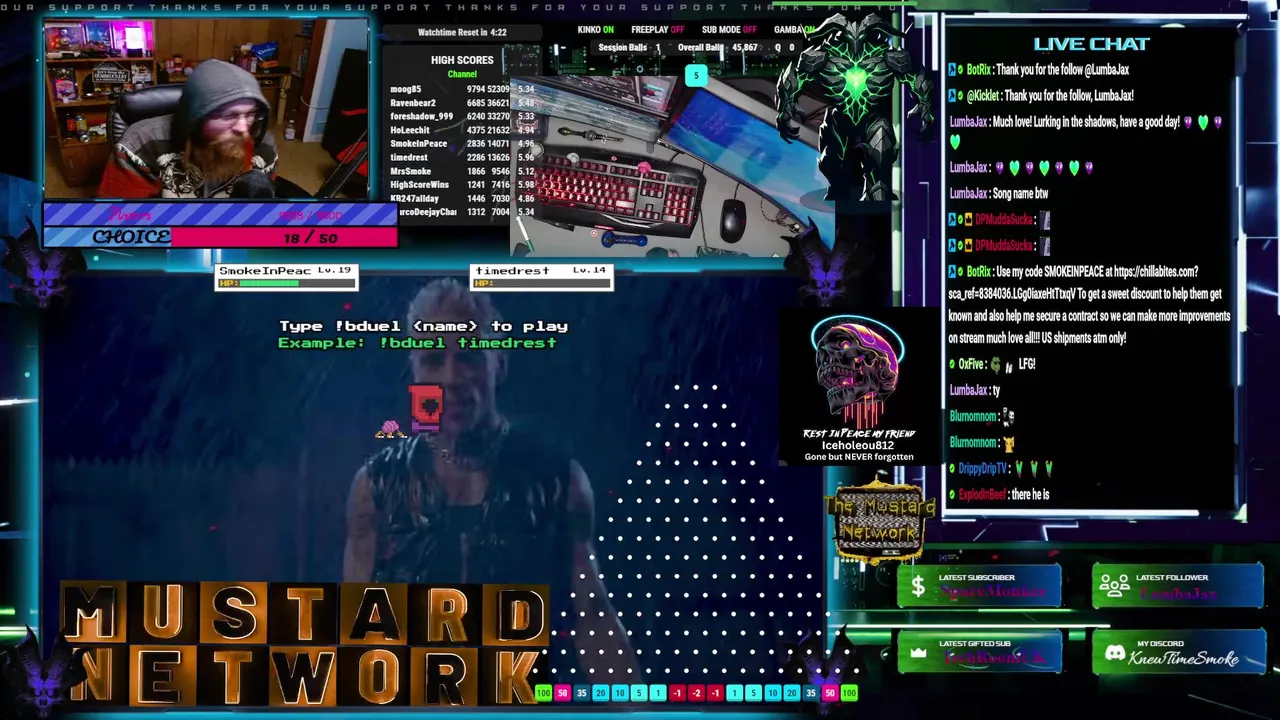Click the overhead keyboard desk camera feed

670,165
